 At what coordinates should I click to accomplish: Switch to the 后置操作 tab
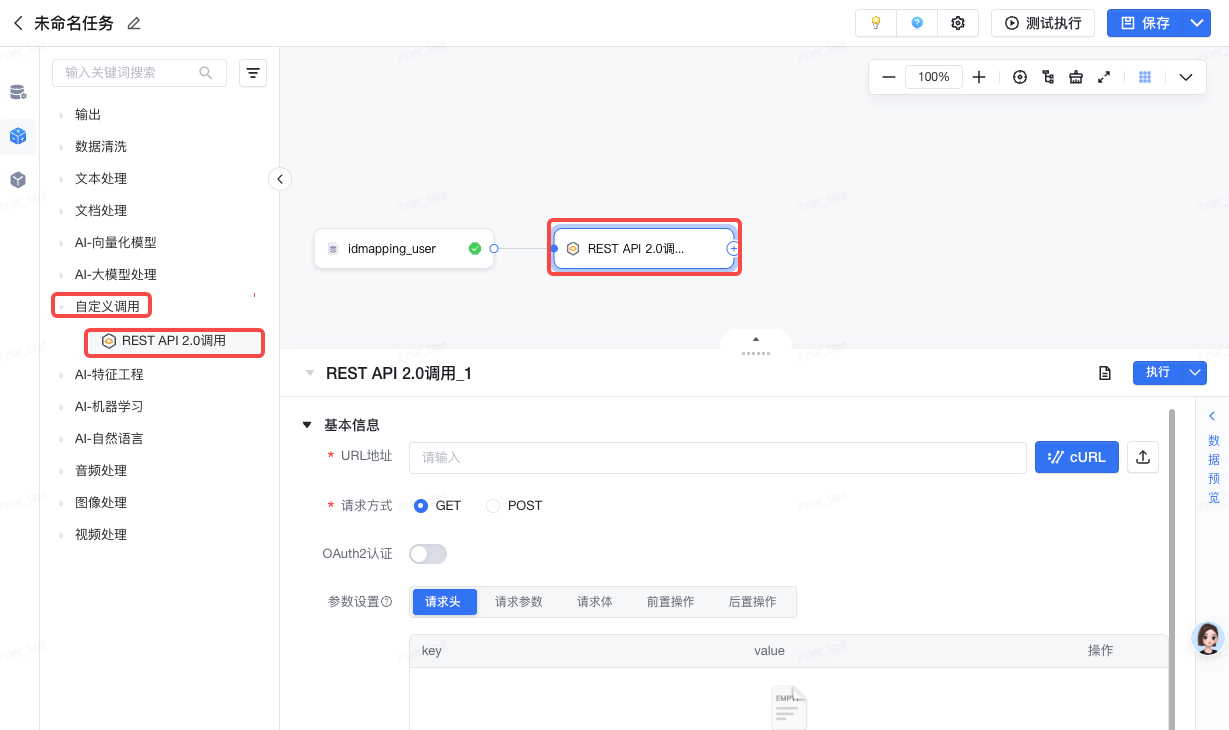click(x=752, y=602)
